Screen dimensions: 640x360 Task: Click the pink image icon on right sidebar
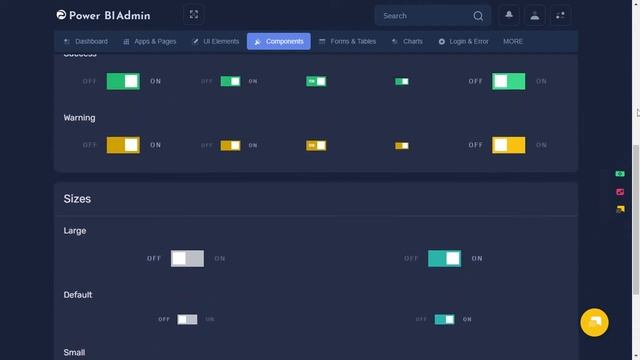pos(620,192)
